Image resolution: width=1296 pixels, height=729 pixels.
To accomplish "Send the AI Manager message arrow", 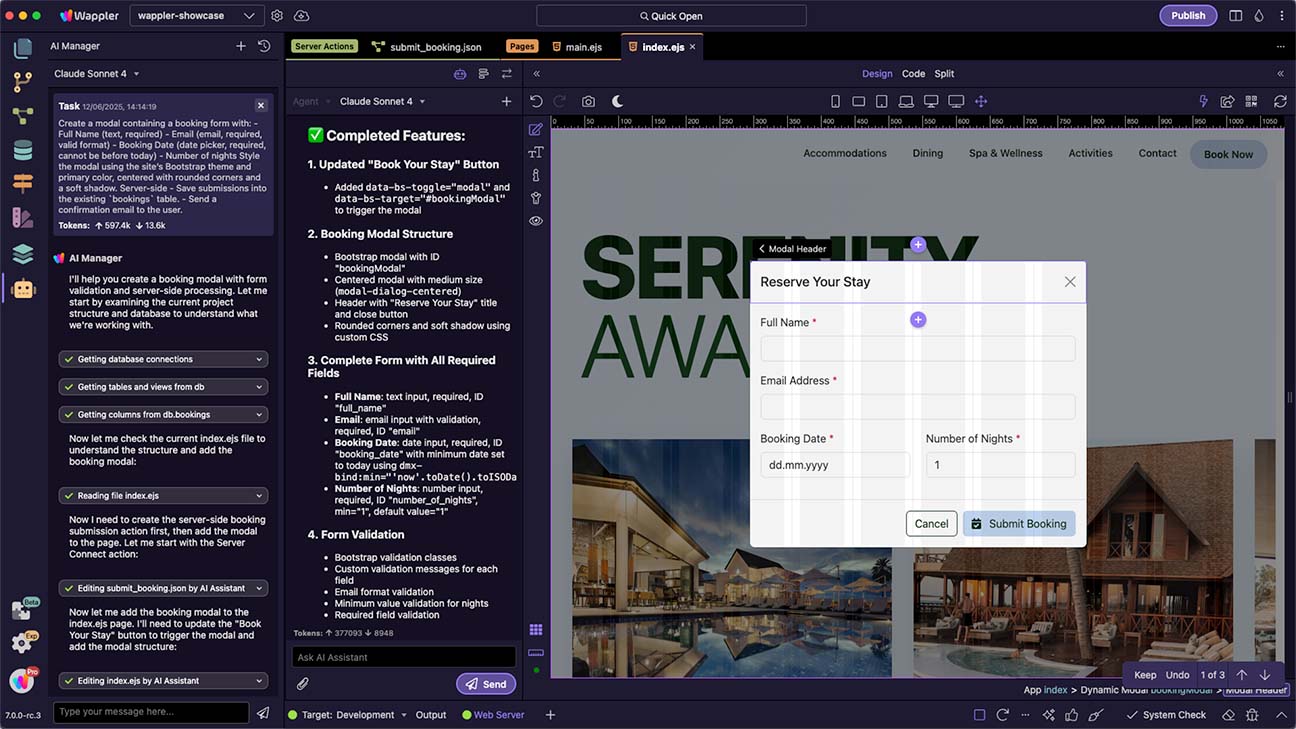I will pos(263,713).
